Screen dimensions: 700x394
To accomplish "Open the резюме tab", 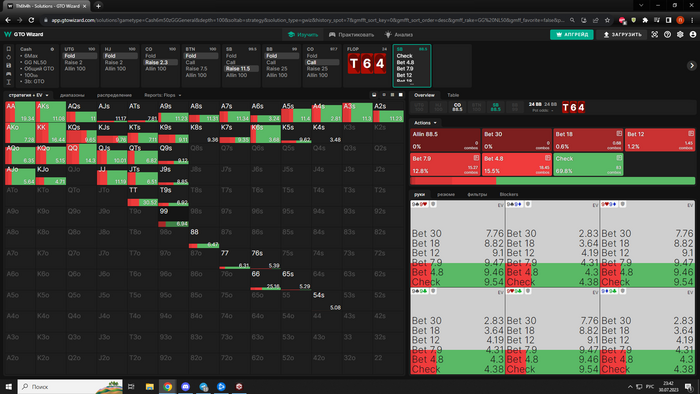I will point(446,195).
